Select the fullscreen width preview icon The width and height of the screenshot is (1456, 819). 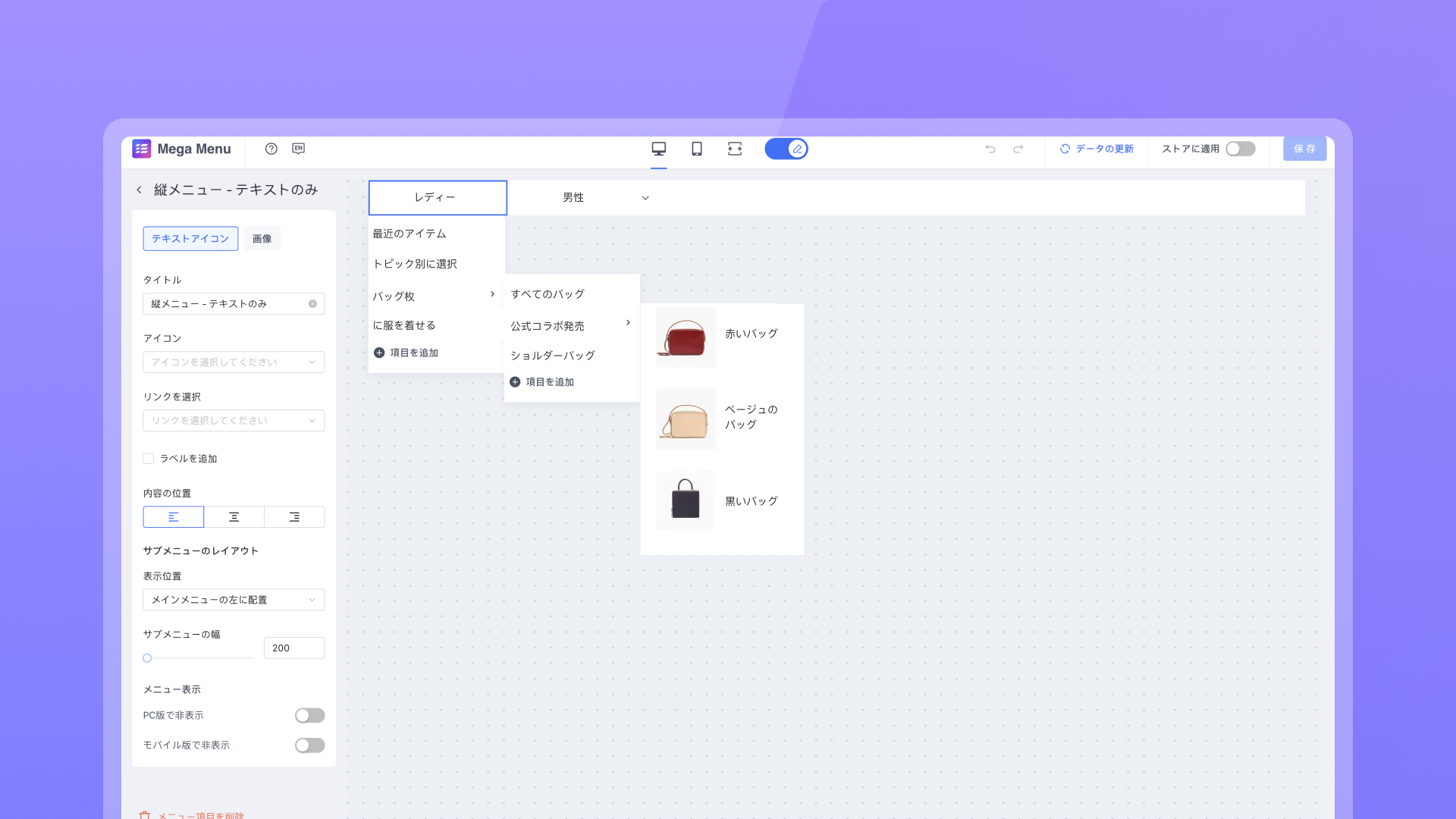pos(735,149)
